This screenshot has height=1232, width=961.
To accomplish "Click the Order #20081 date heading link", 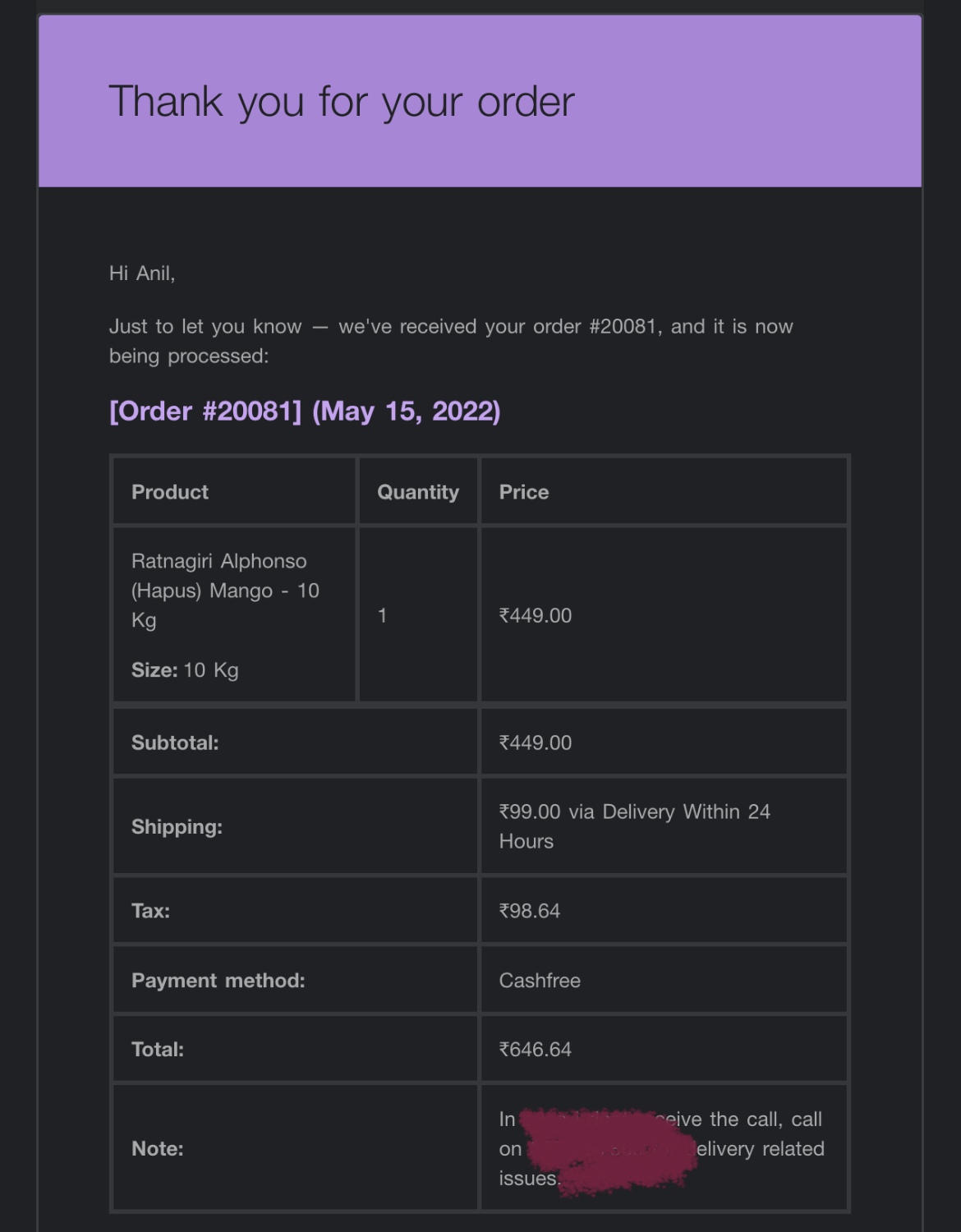I will [305, 411].
